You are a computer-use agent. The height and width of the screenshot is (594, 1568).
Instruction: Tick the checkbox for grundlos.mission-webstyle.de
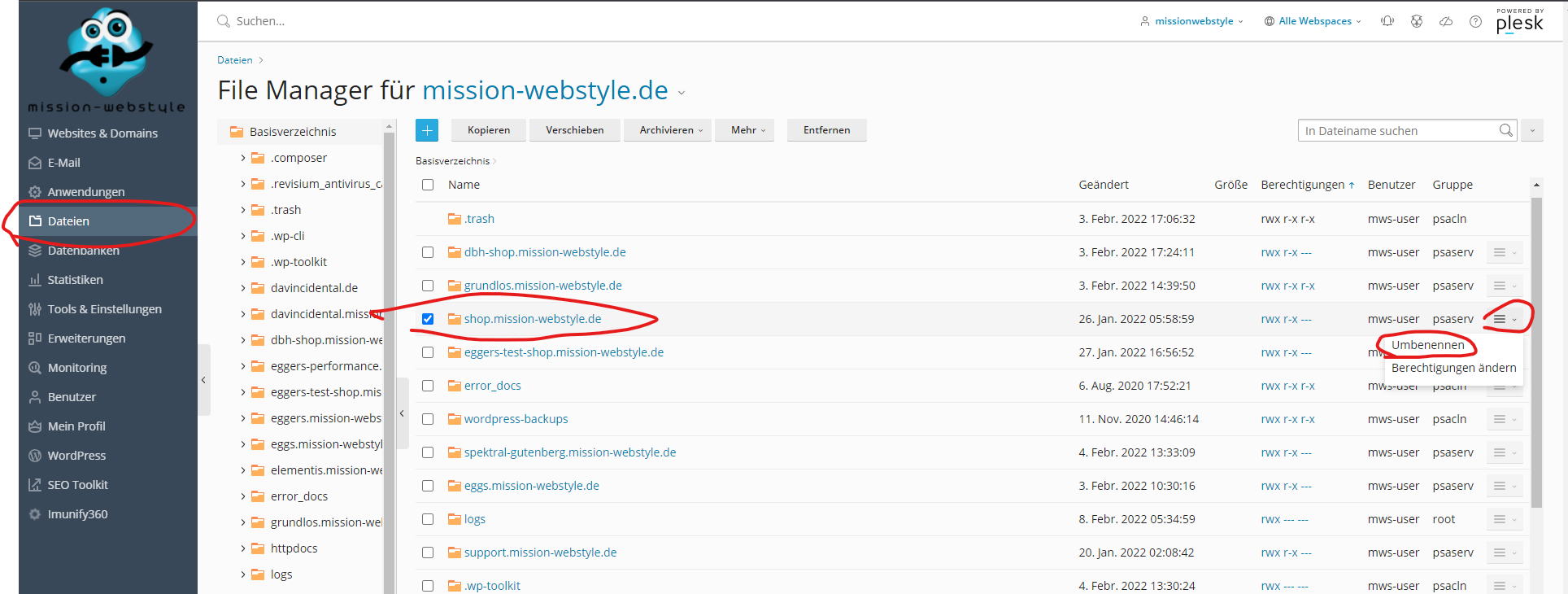tap(428, 286)
